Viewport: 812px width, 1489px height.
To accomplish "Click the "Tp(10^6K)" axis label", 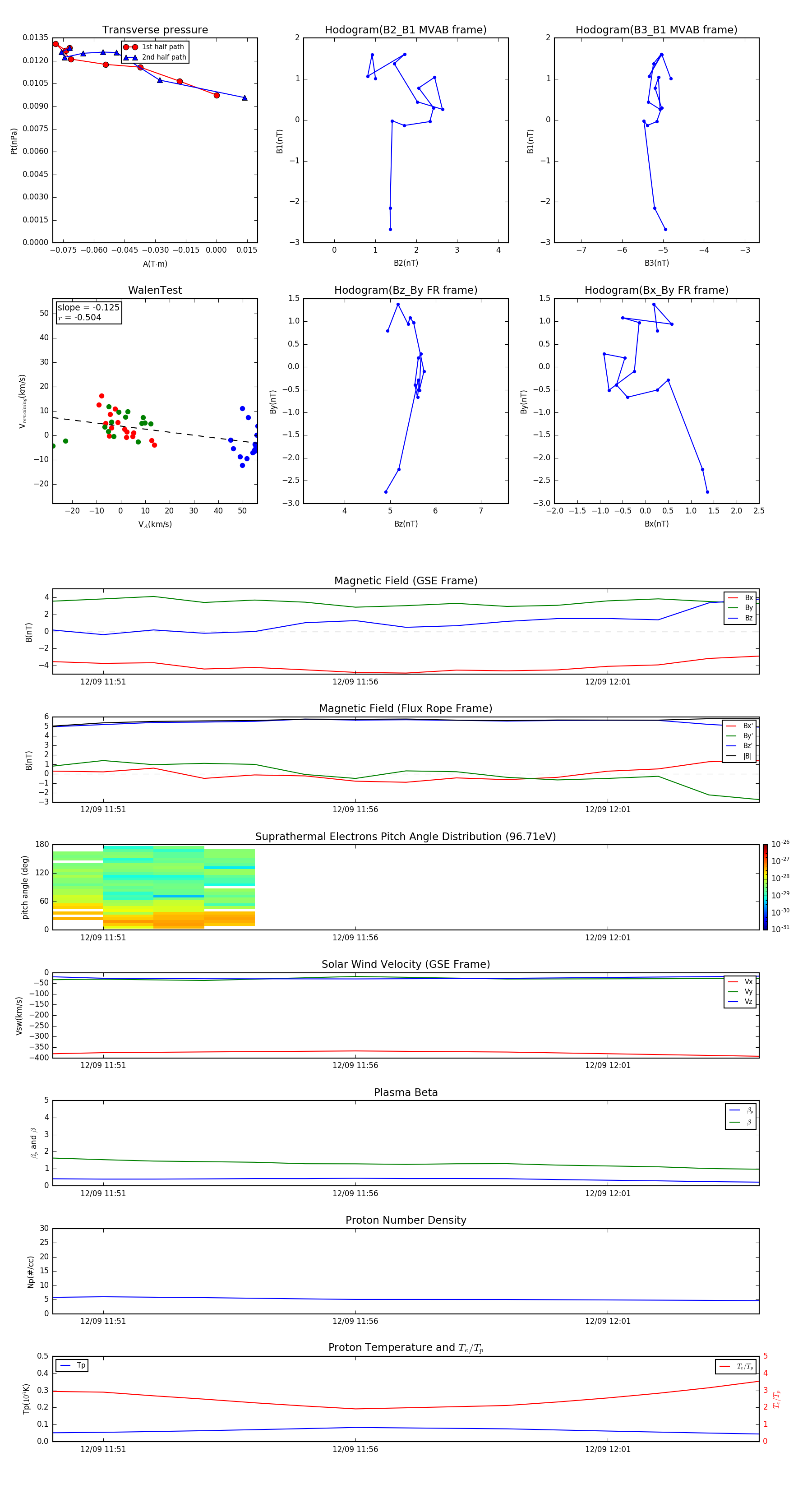I will (x=26, y=1399).
